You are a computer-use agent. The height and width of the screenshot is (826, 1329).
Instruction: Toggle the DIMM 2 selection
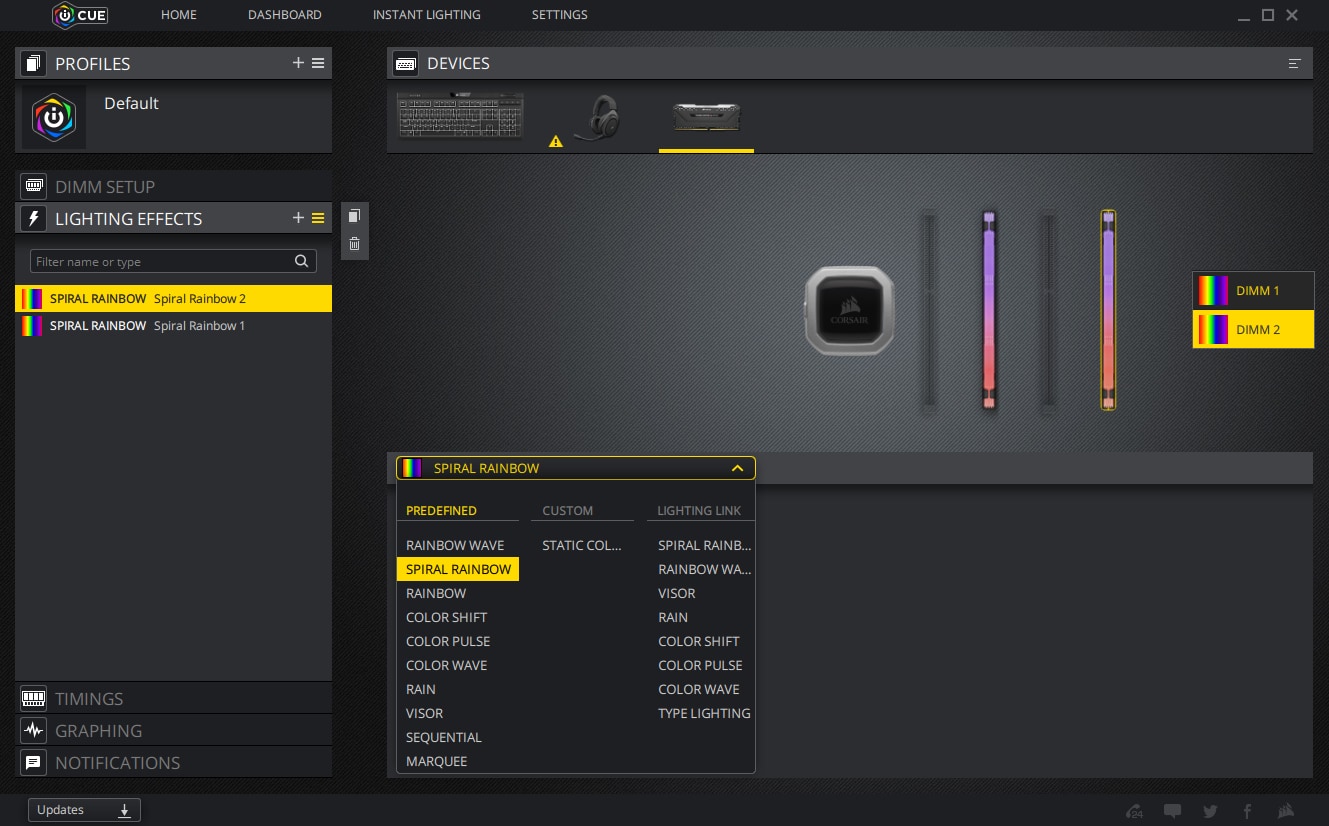coord(1253,329)
